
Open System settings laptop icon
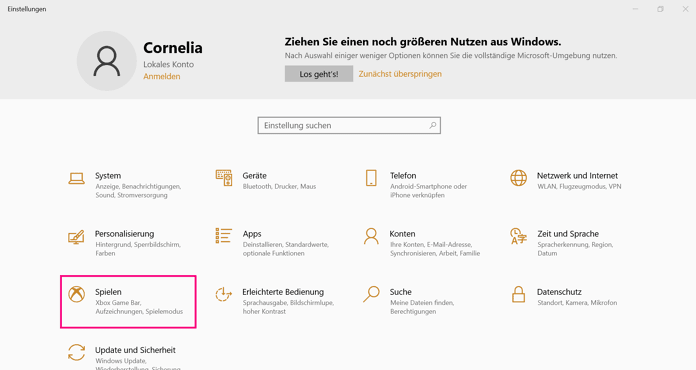76,178
